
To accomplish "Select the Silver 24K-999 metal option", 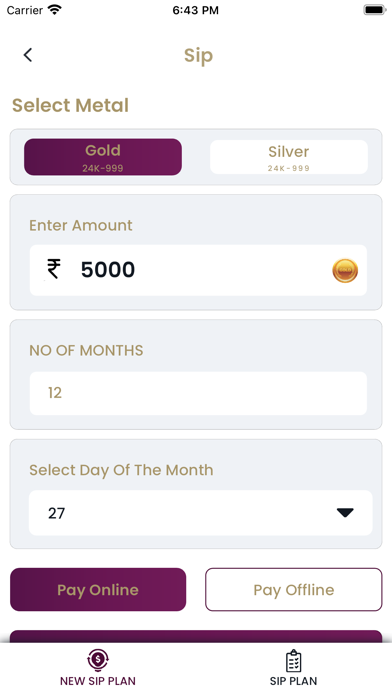I will click(x=289, y=157).
